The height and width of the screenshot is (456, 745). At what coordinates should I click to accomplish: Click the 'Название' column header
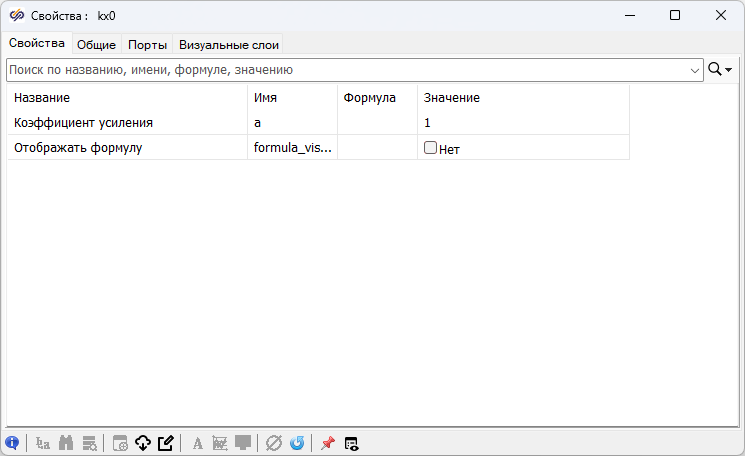[x=42, y=98]
